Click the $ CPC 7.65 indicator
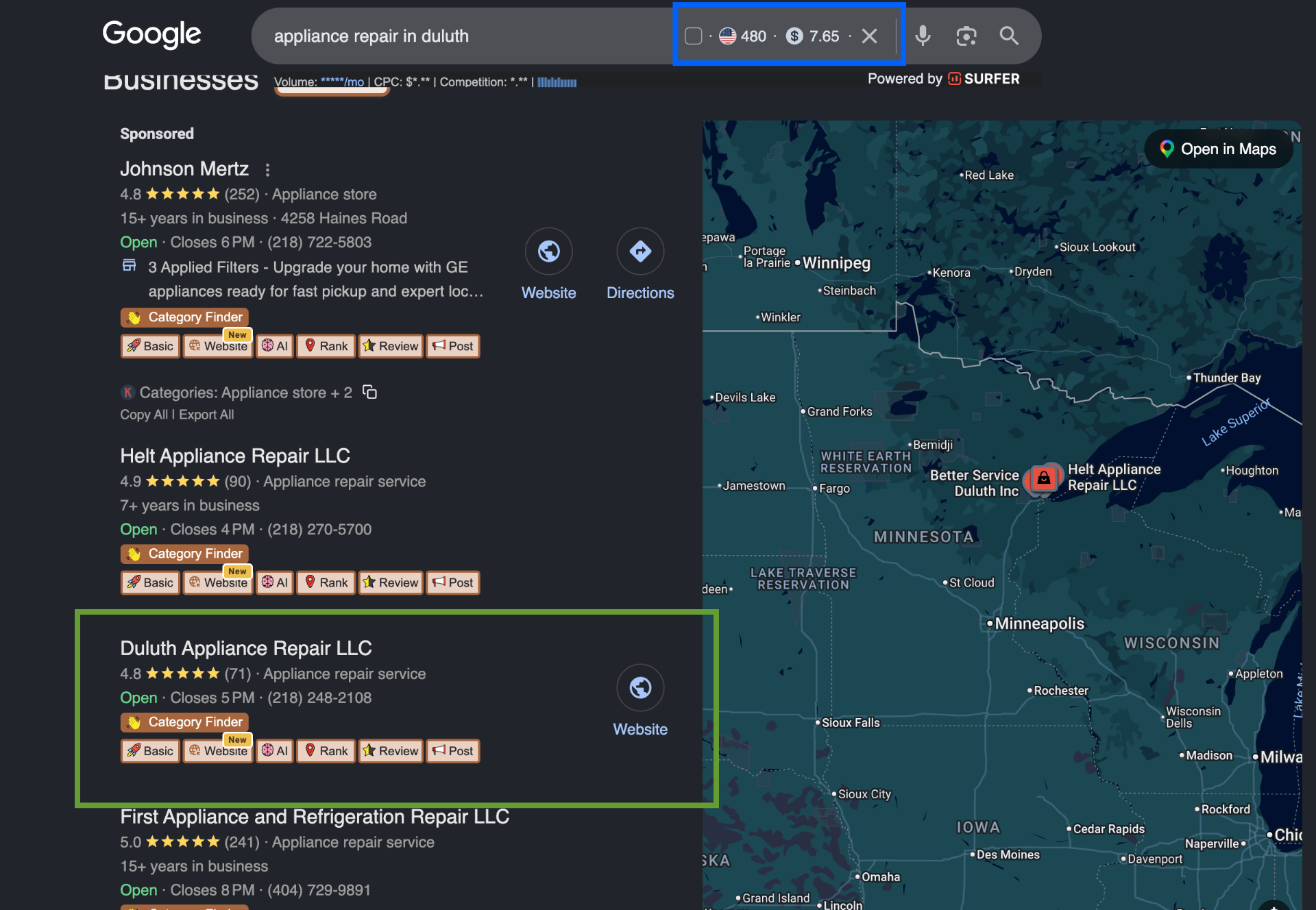Viewport: 1316px width, 910px height. tap(813, 36)
